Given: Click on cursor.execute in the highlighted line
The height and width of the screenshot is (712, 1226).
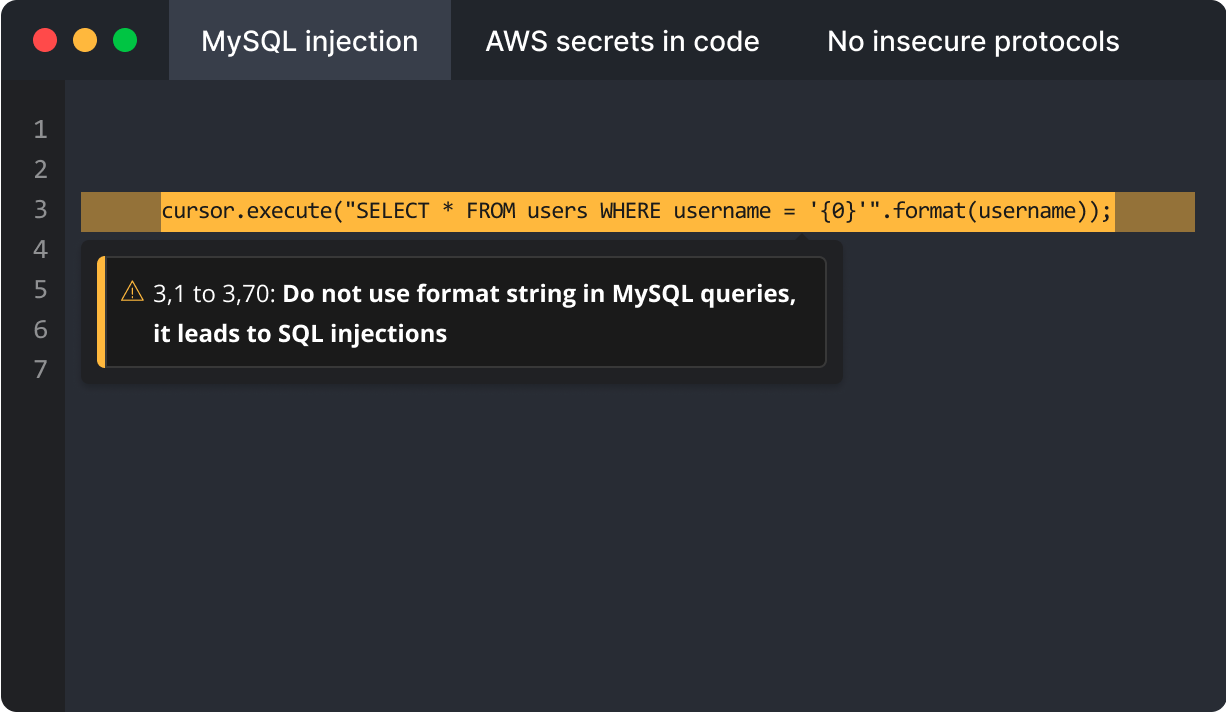Looking at the screenshot, I should 246,212.
